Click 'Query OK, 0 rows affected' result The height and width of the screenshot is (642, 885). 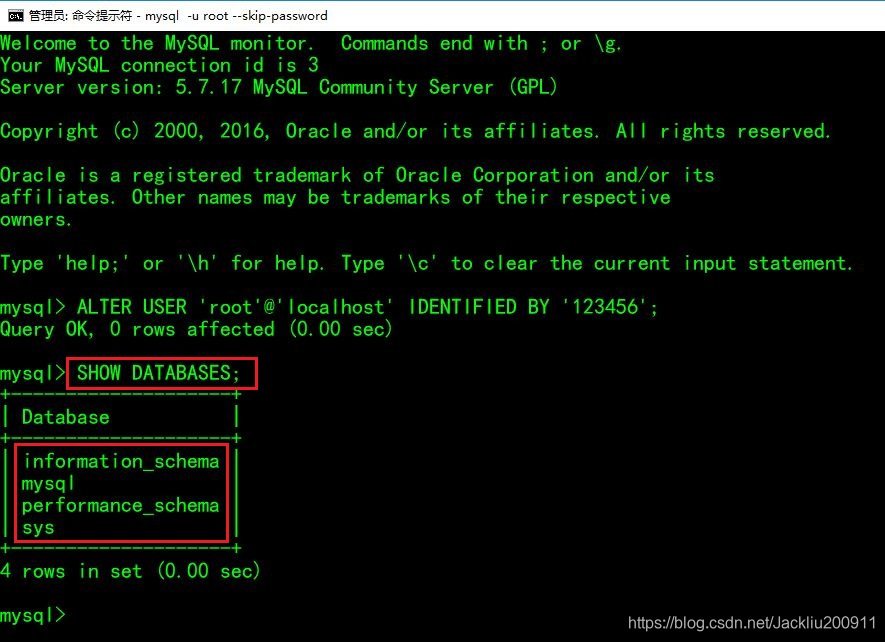[196, 329]
